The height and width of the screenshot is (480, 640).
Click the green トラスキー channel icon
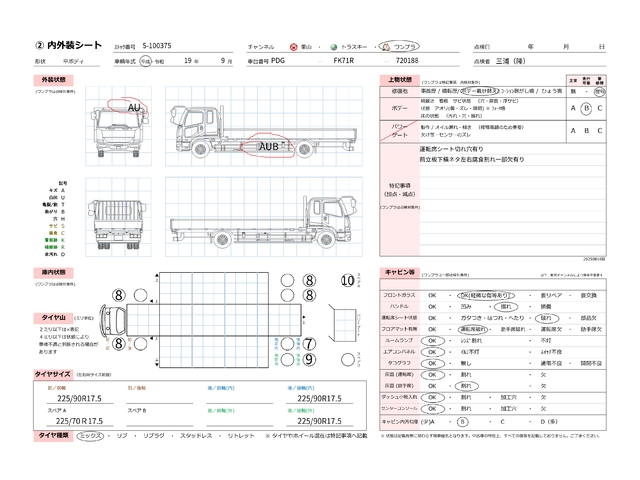click(x=333, y=47)
